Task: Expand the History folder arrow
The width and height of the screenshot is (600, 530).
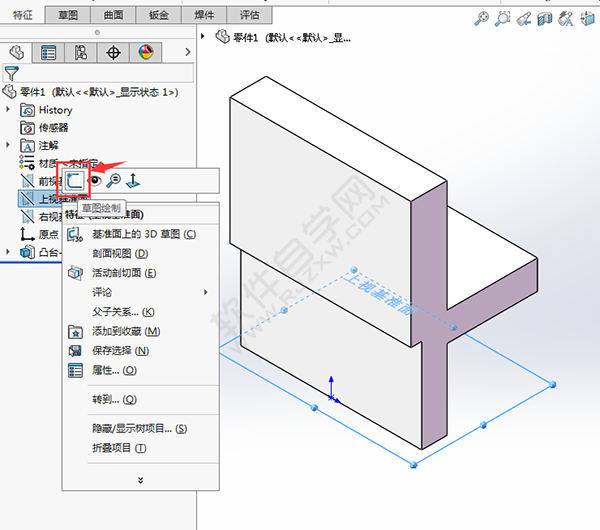Action: click(8, 109)
